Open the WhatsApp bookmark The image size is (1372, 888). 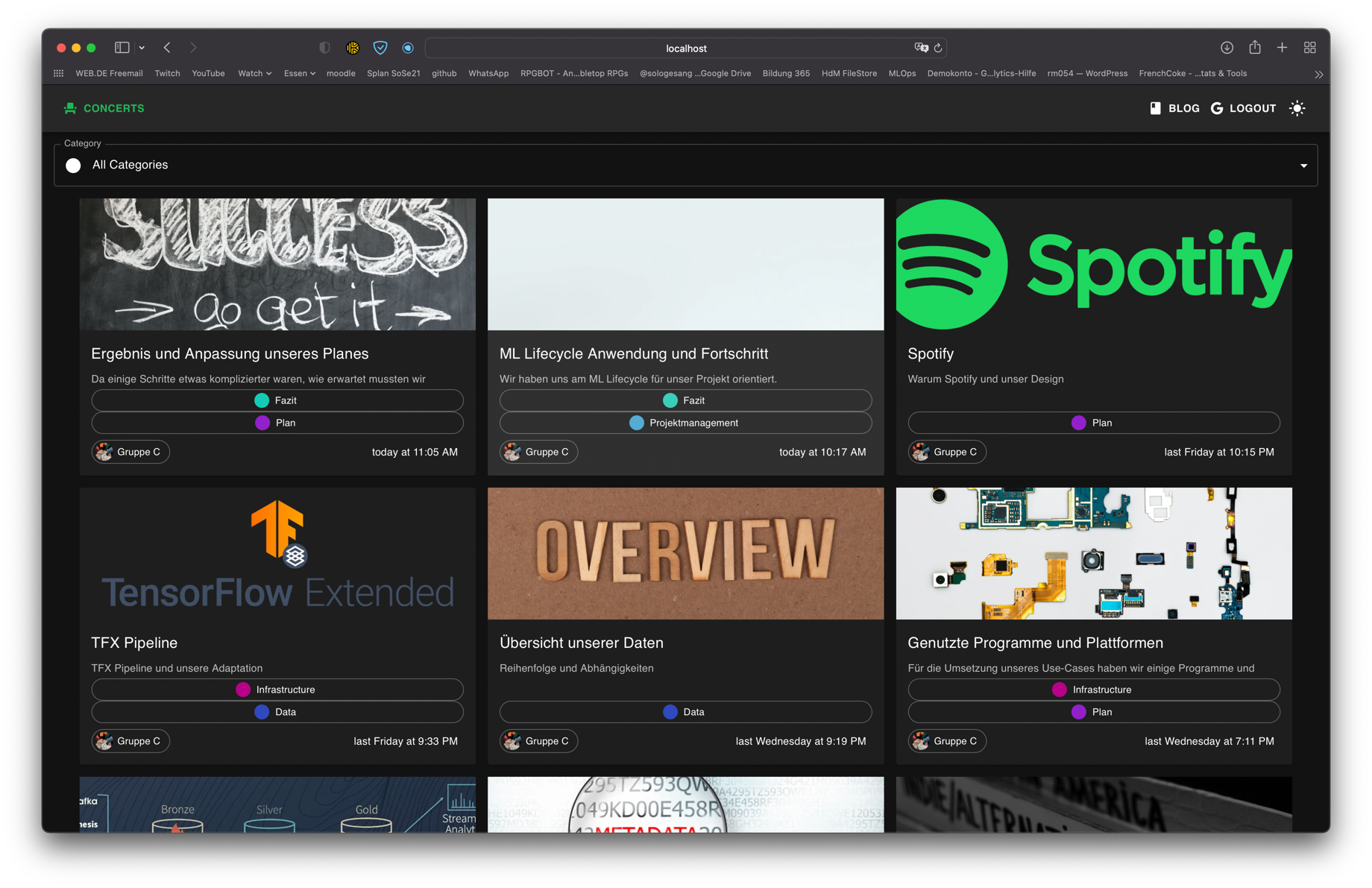coord(488,73)
